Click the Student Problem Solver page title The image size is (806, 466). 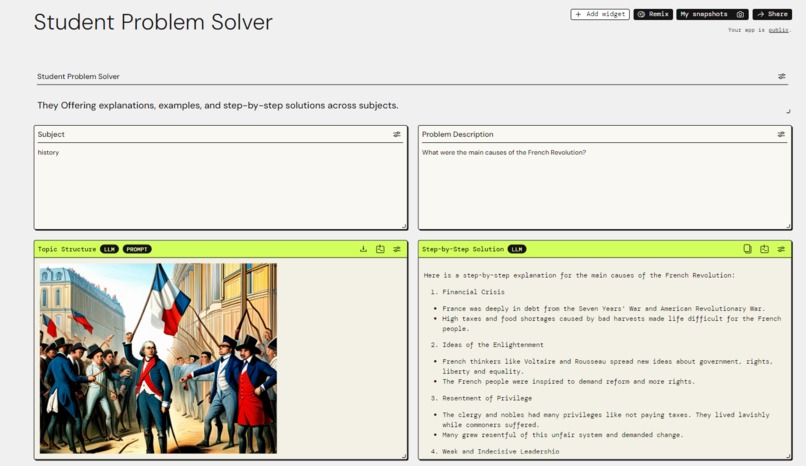tap(153, 22)
